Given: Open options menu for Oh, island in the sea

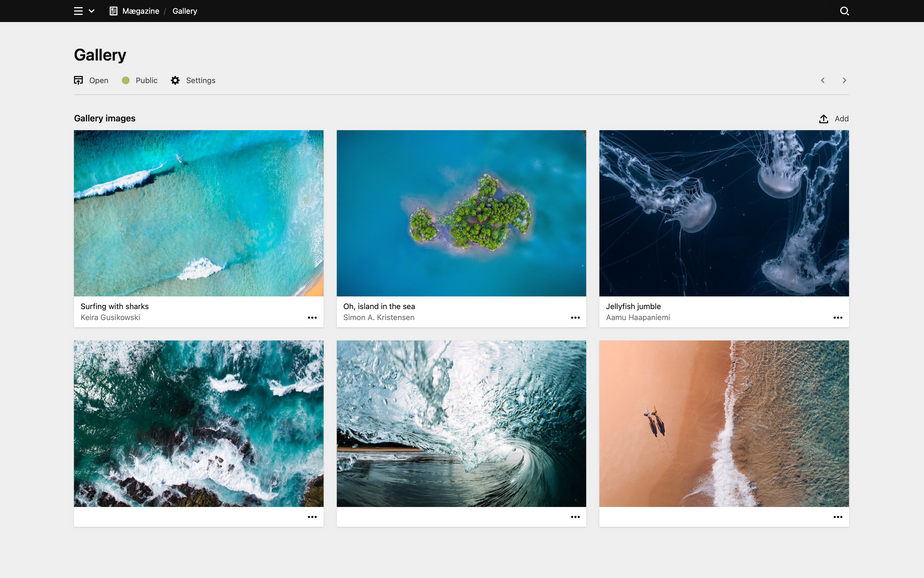Looking at the screenshot, I should tap(575, 318).
